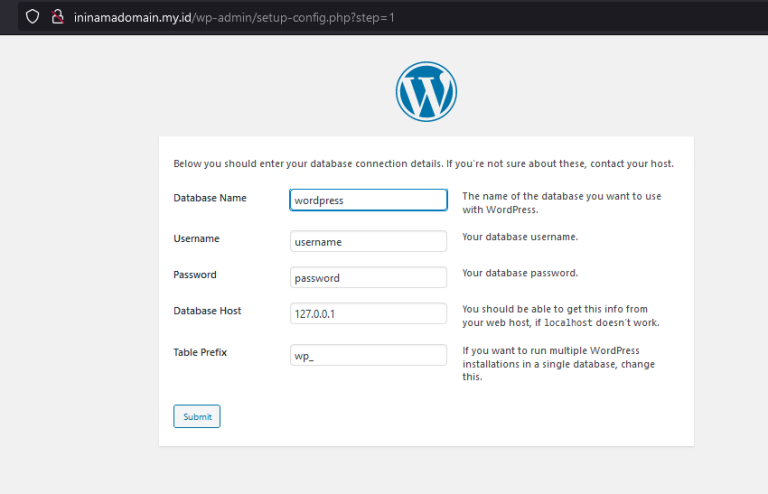Screen dimensions: 768x494
Task: Click the 'Username' label text
Action: point(196,238)
